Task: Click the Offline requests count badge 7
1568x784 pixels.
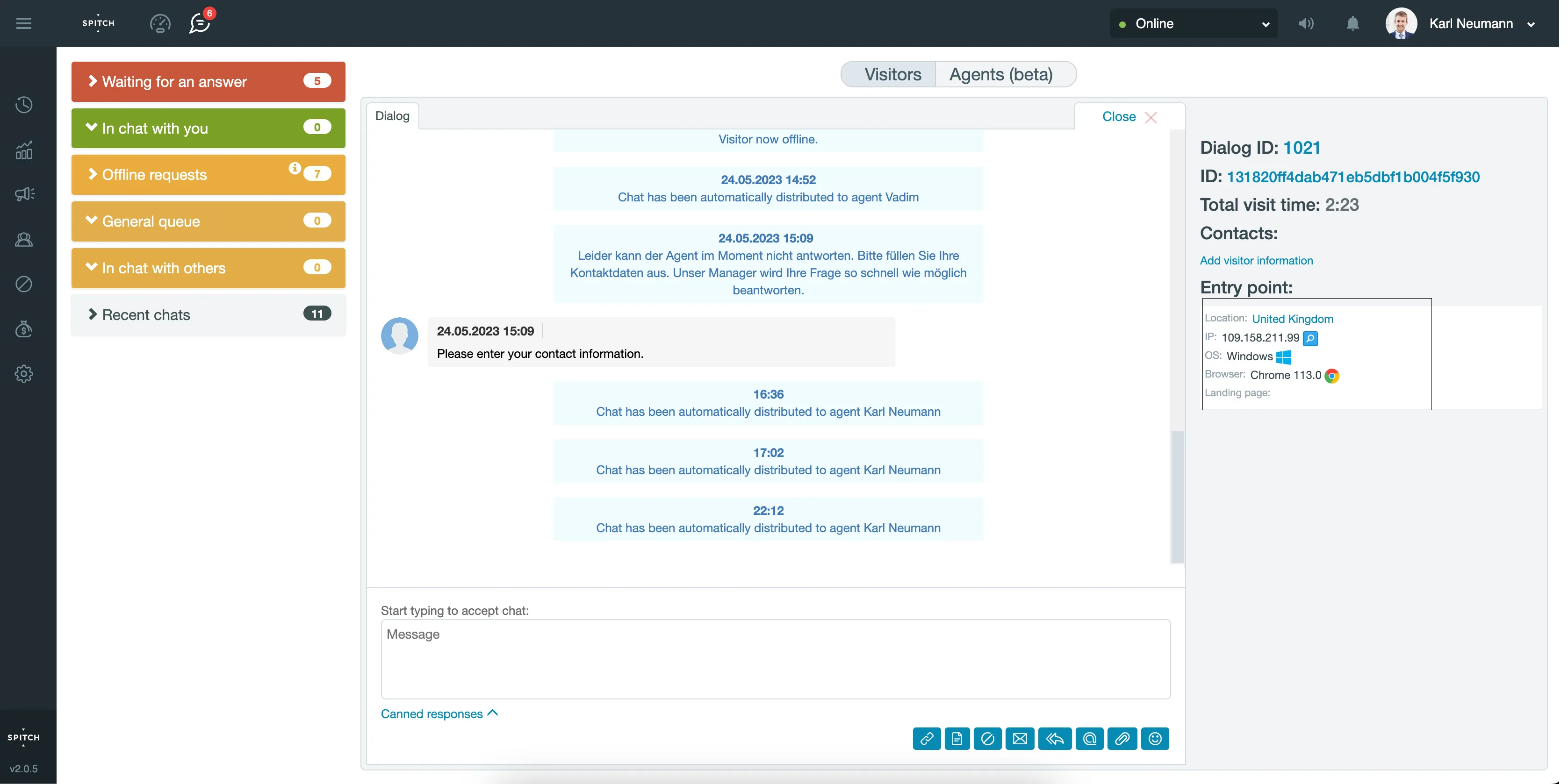Action: pyautogui.click(x=317, y=174)
